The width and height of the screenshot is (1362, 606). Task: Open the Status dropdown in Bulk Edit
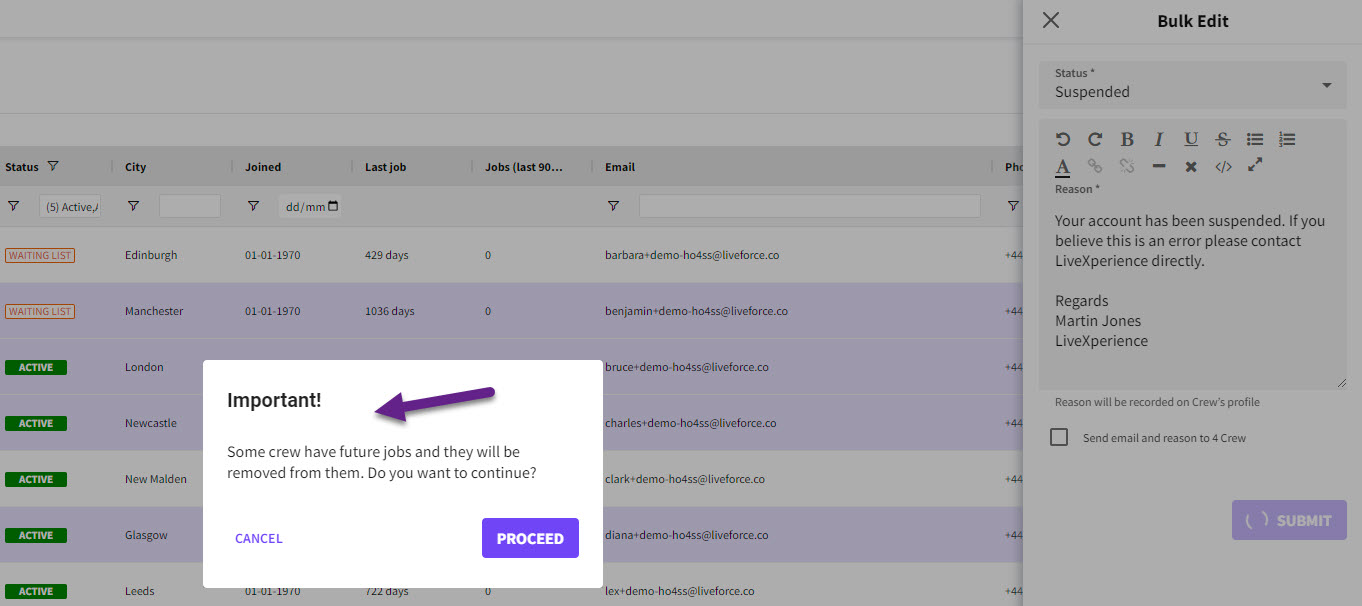pyautogui.click(x=1192, y=84)
